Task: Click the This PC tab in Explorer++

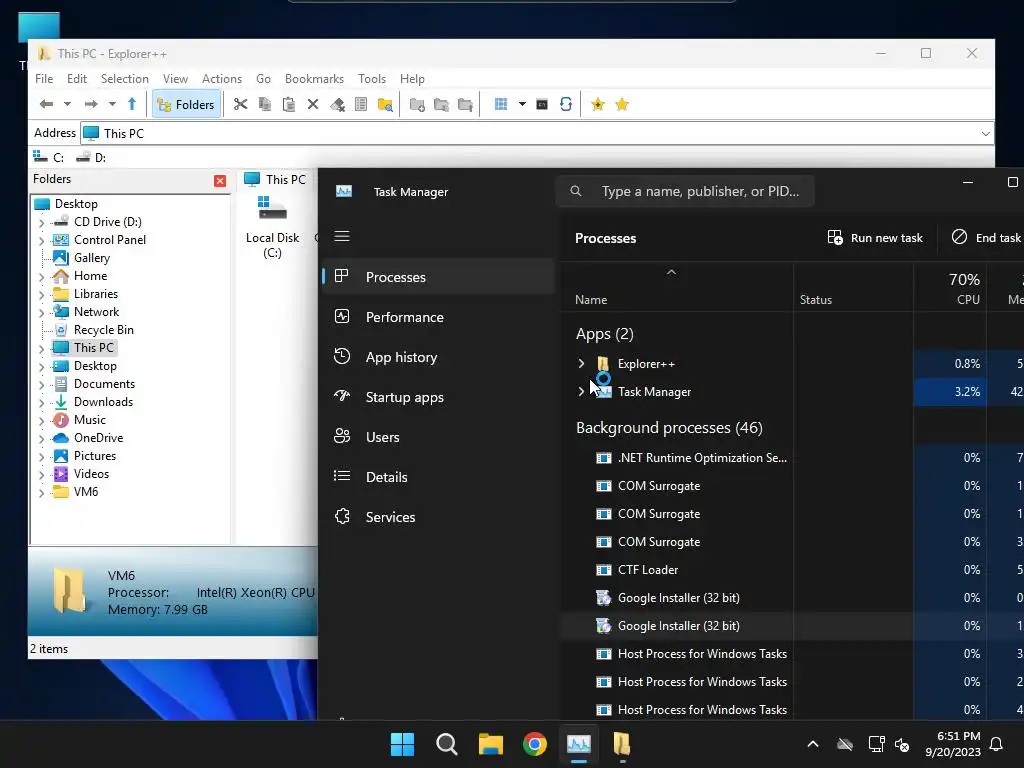Action: pos(275,179)
